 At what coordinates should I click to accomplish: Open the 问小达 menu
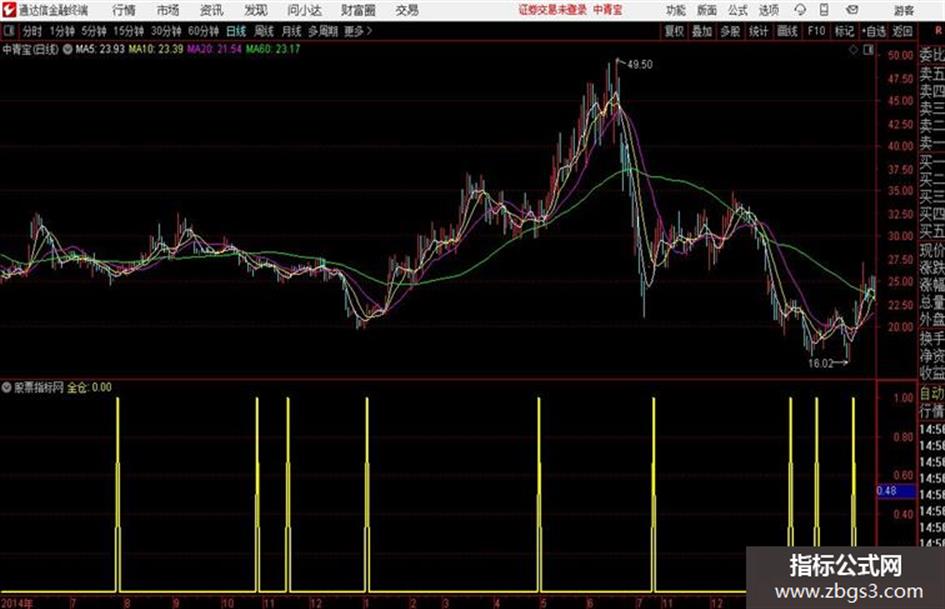304,10
